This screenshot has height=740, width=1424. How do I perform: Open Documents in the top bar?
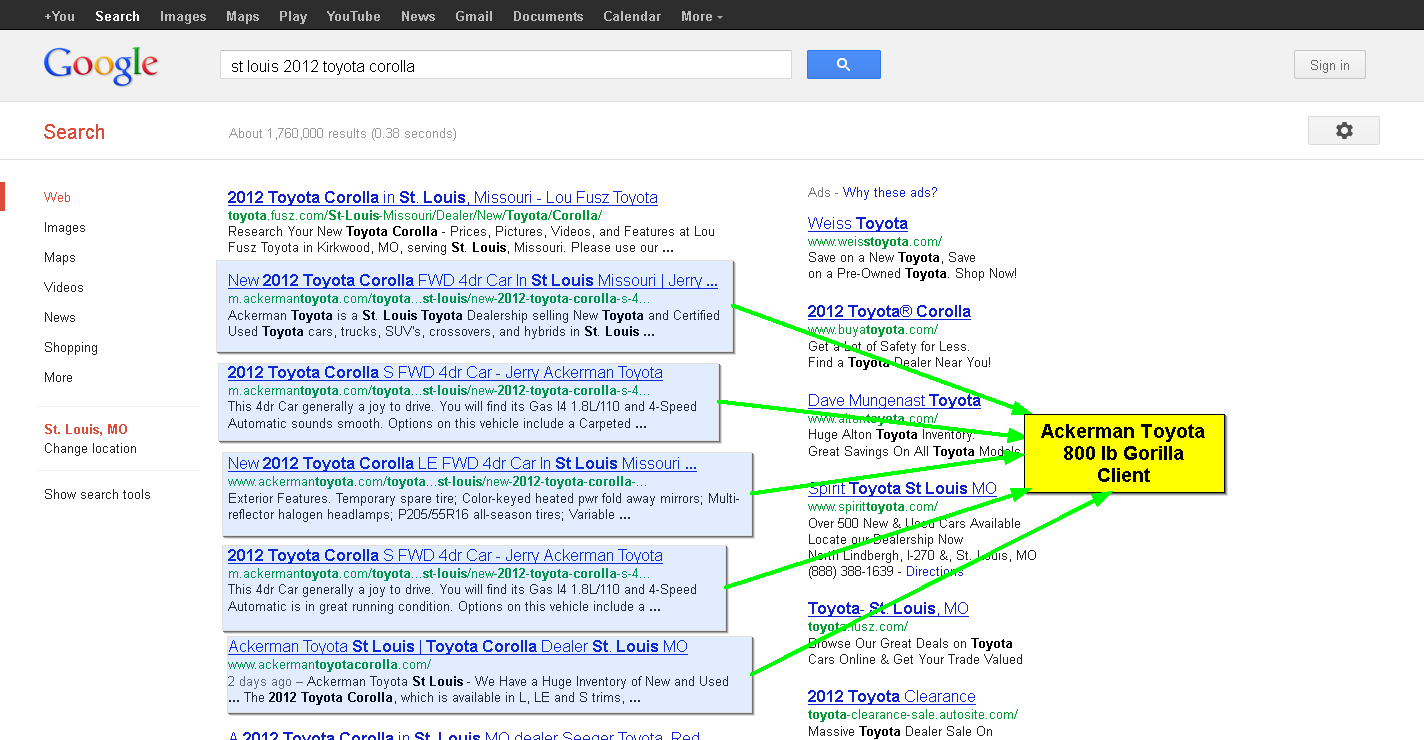(548, 16)
